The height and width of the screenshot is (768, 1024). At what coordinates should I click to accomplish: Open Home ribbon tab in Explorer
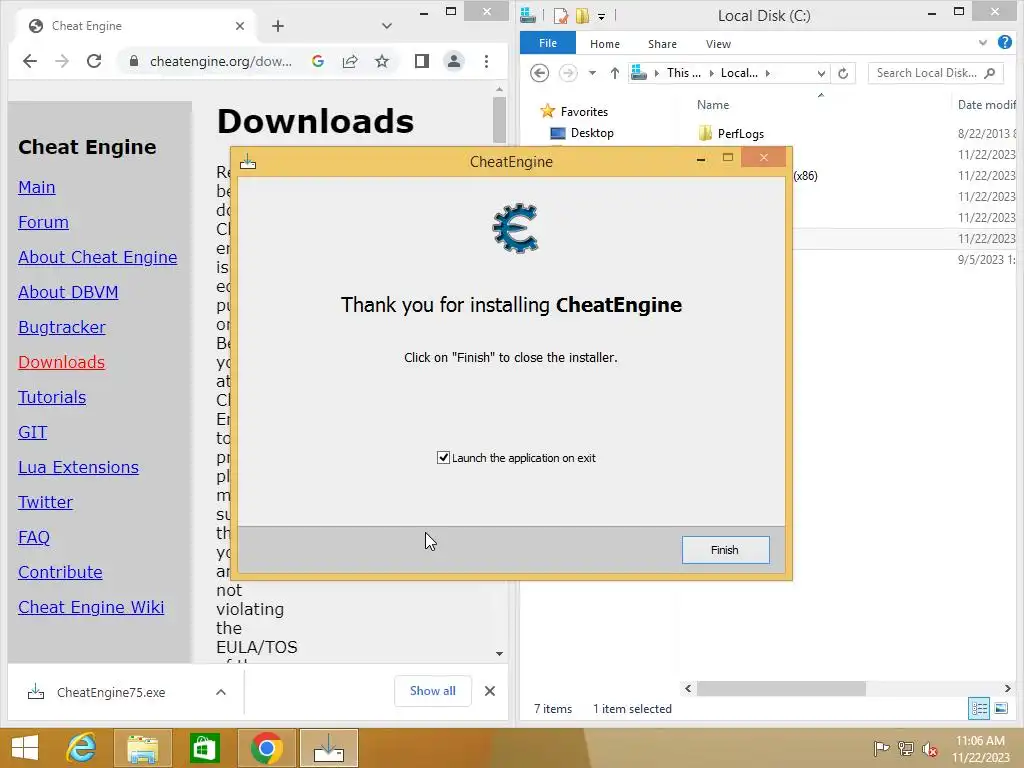tap(605, 44)
